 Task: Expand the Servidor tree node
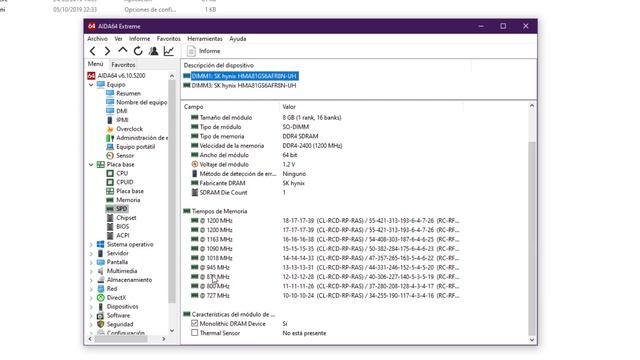pos(91,253)
